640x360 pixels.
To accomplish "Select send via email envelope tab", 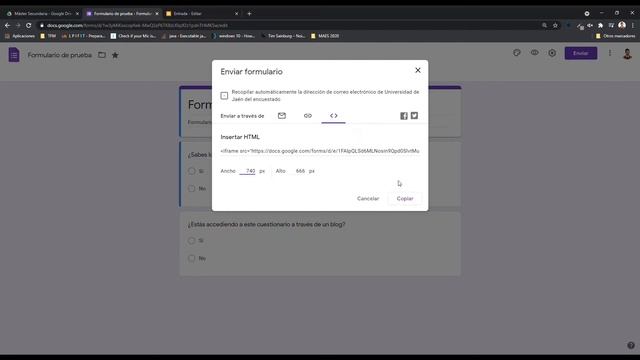I will [282, 116].
